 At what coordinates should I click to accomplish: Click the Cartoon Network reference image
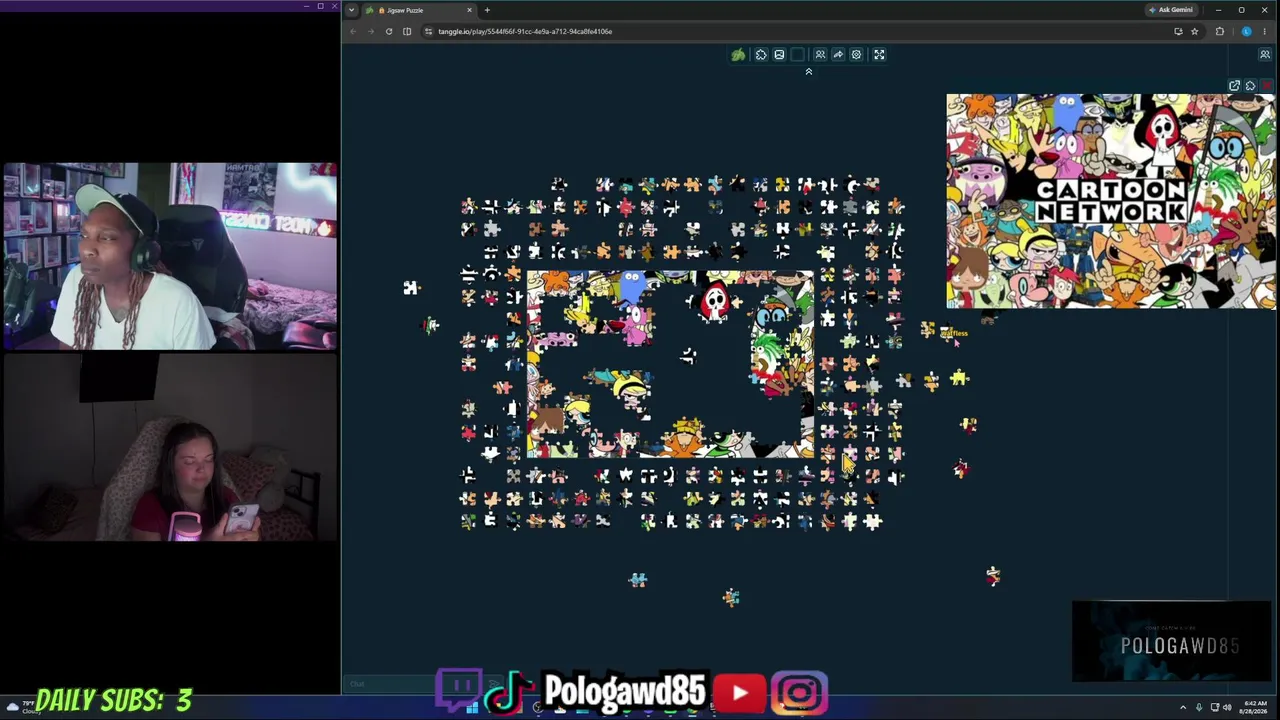(x=1111, y=201)
